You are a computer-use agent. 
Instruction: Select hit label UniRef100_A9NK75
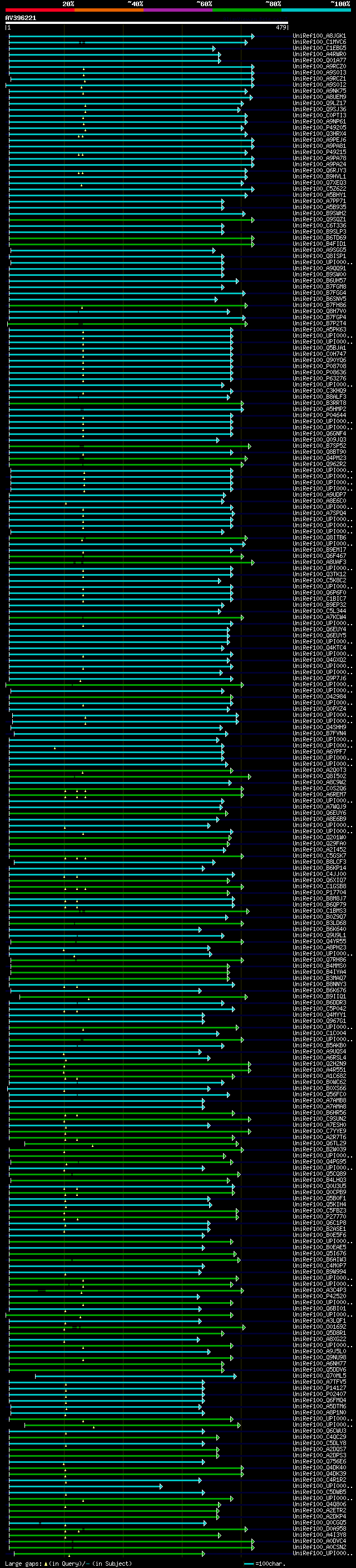[319, 91]
